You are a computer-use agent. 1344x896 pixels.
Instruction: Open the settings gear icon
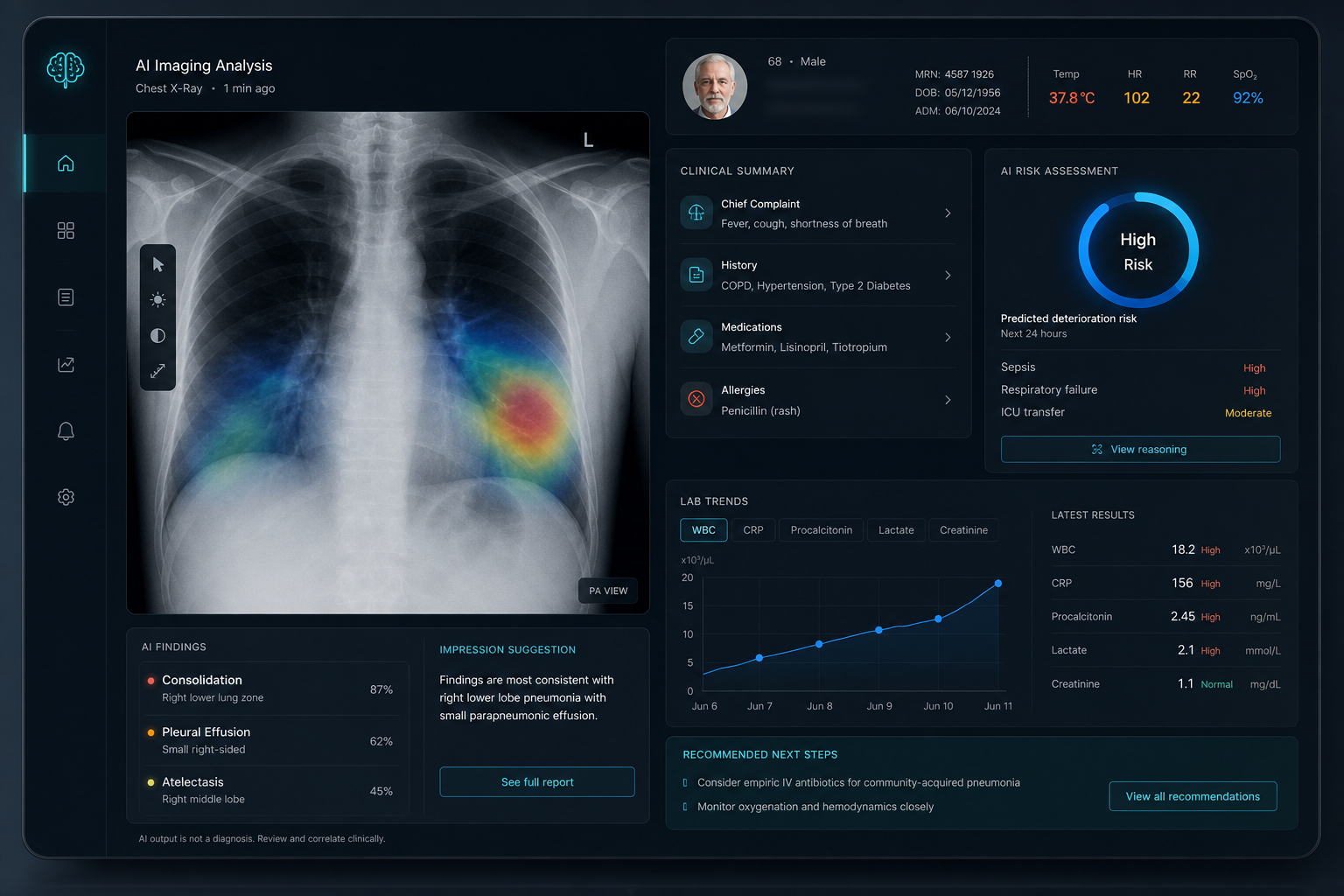click(66, 497)
